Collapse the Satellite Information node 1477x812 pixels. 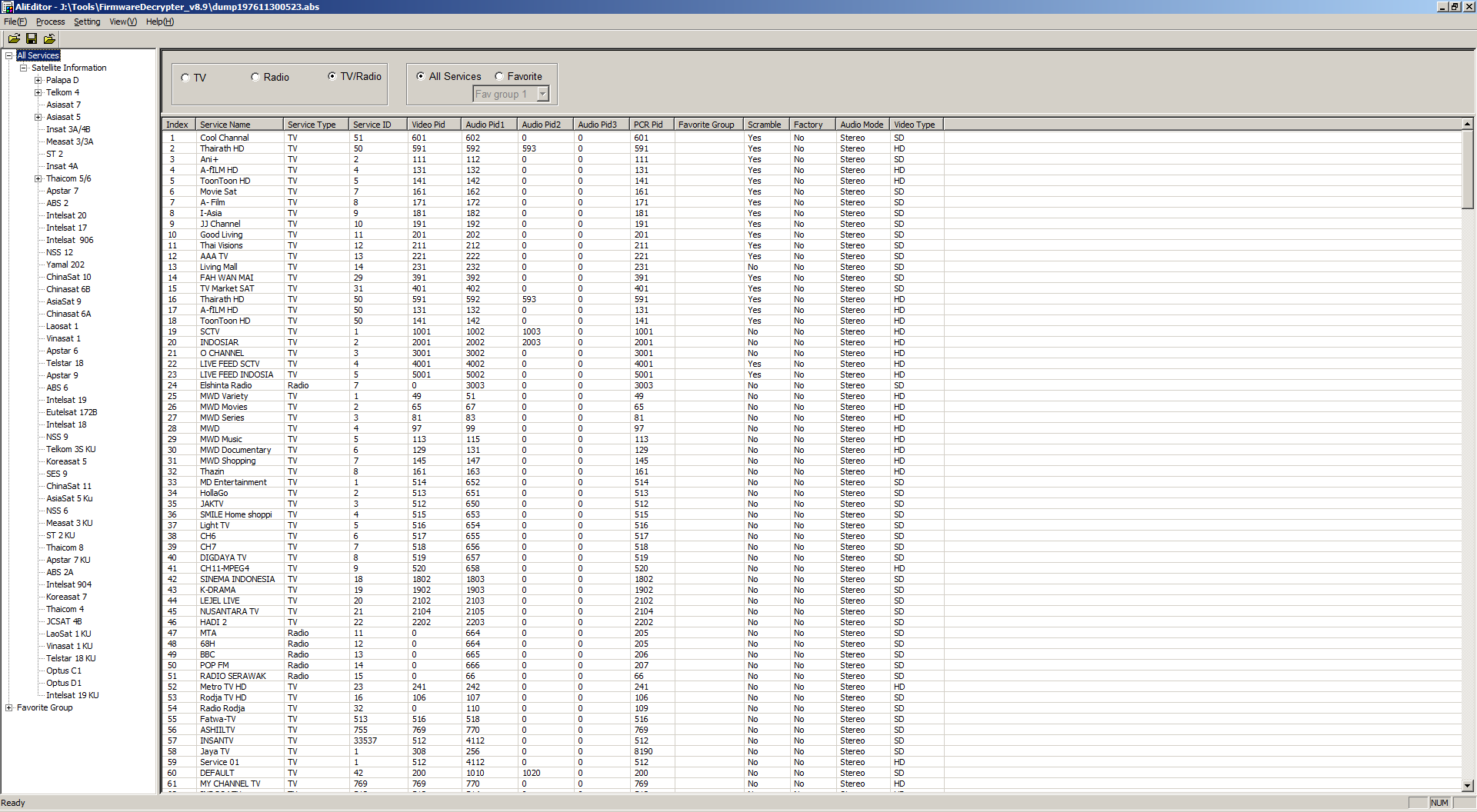point(24,68)
